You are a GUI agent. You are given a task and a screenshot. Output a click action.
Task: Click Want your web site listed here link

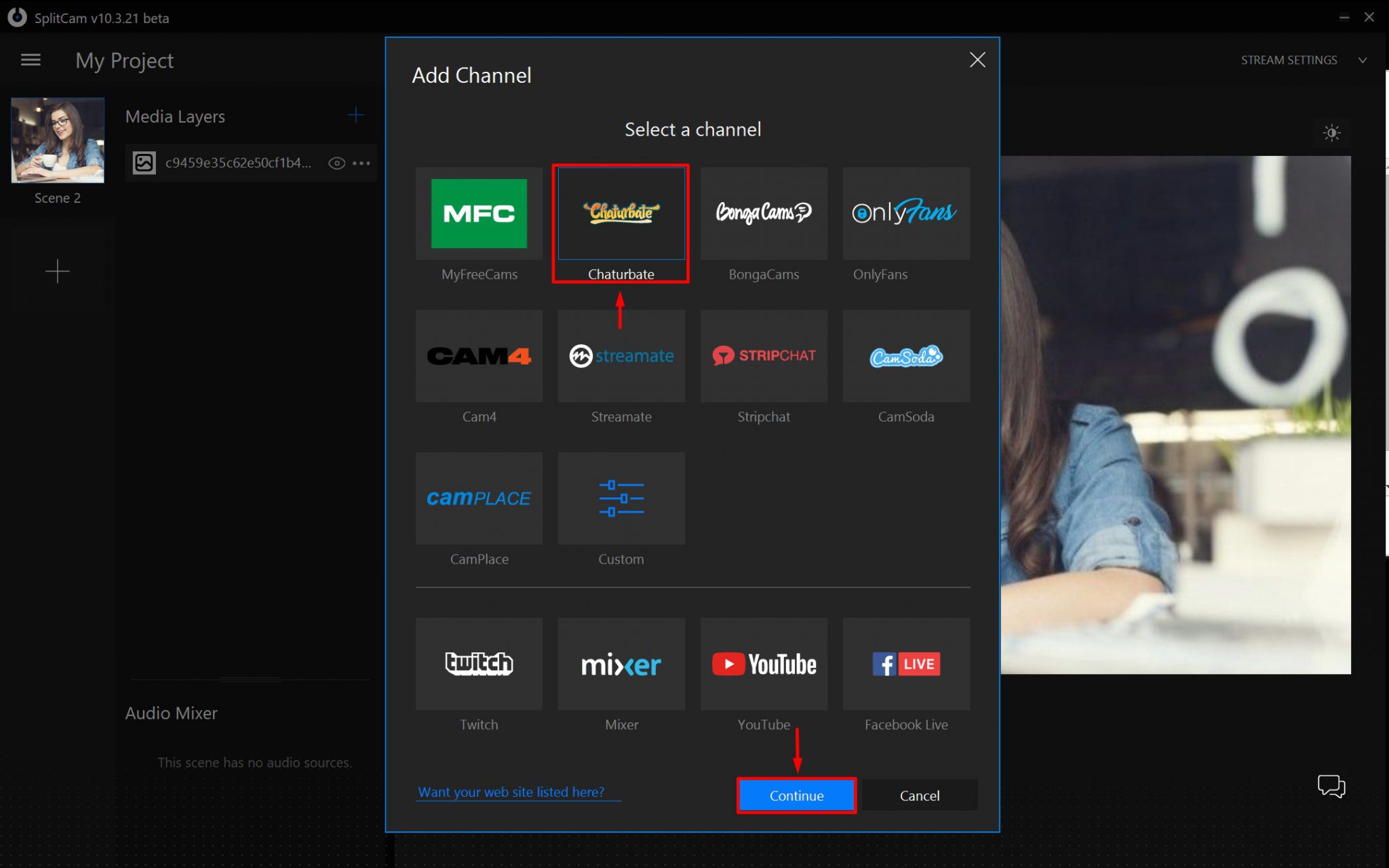tap(512, 791)
